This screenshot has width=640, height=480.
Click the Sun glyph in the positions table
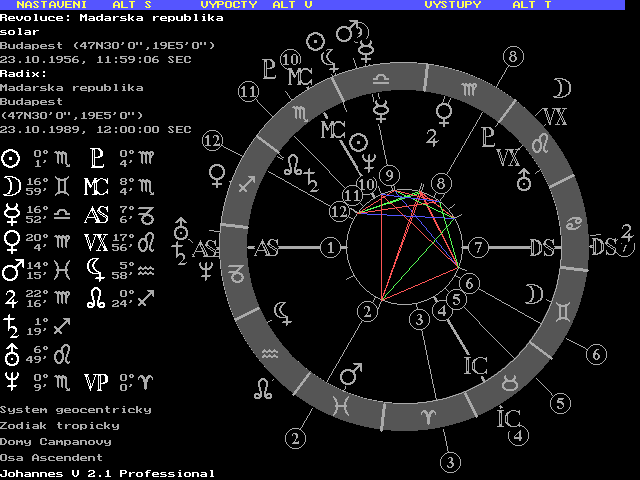pyautogui.click(x=11, y=157)
